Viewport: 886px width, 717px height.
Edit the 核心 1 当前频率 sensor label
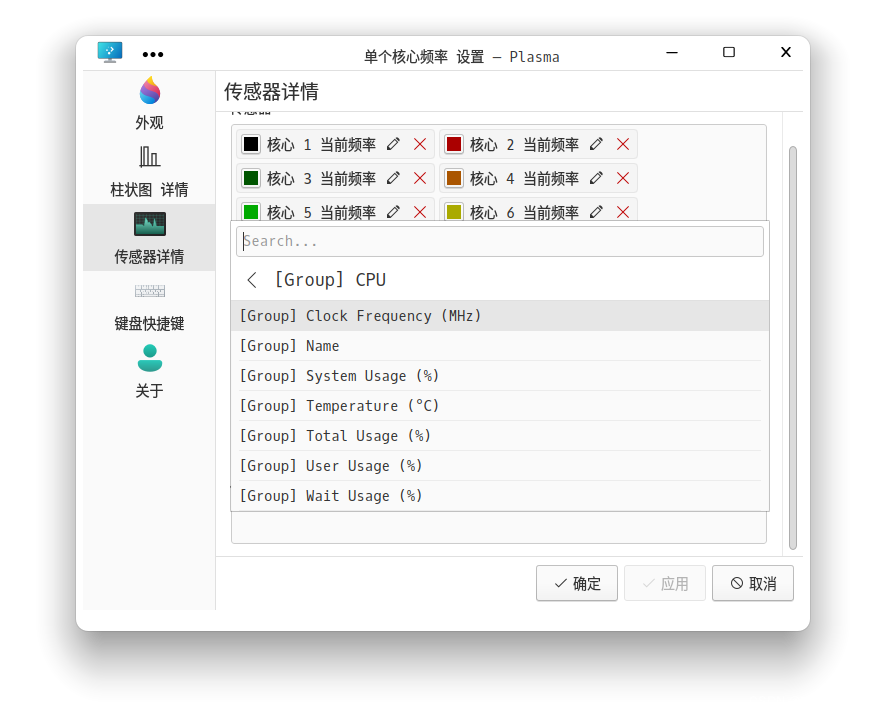pos(393,145)
